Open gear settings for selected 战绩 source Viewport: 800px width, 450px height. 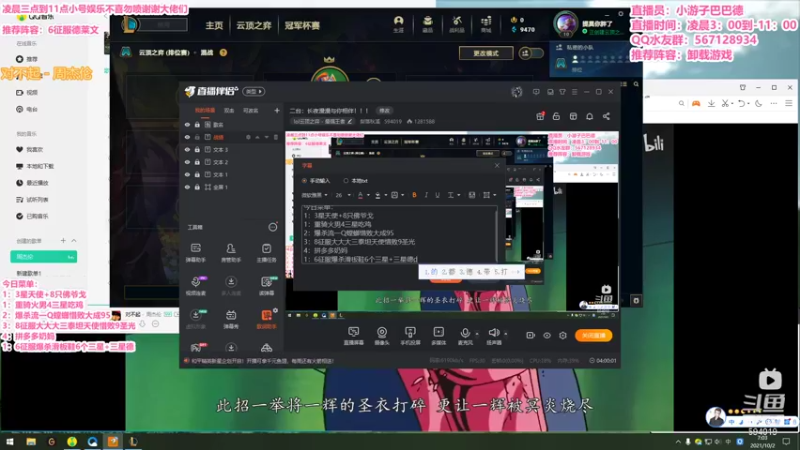(248, 137)
